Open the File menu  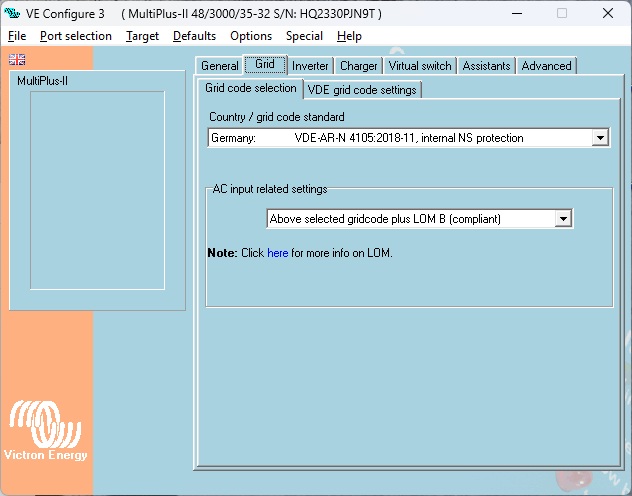tap(17, 36)
